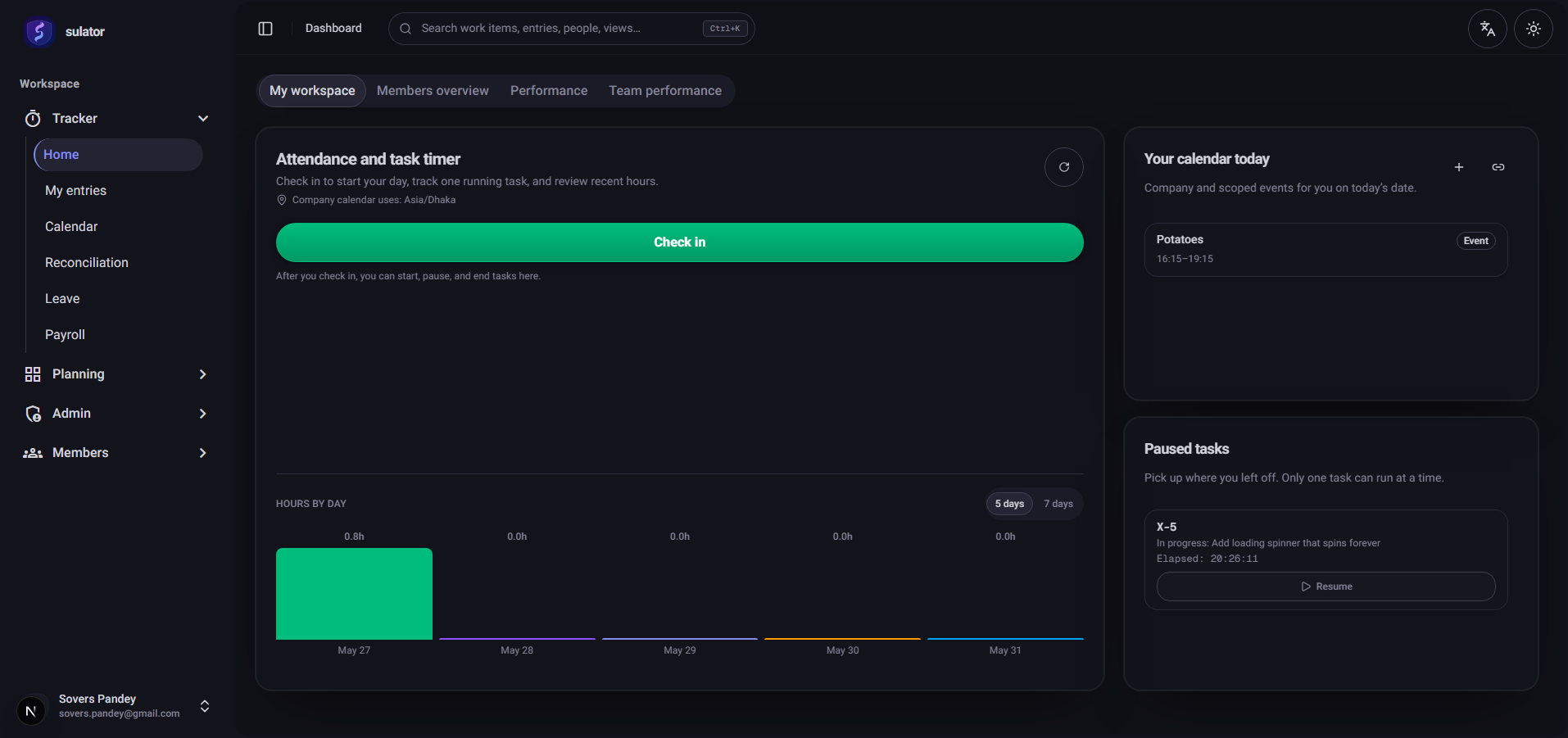Click the Dashboard breadcrumb text
1568x738 pixels.
pos(333,29)
